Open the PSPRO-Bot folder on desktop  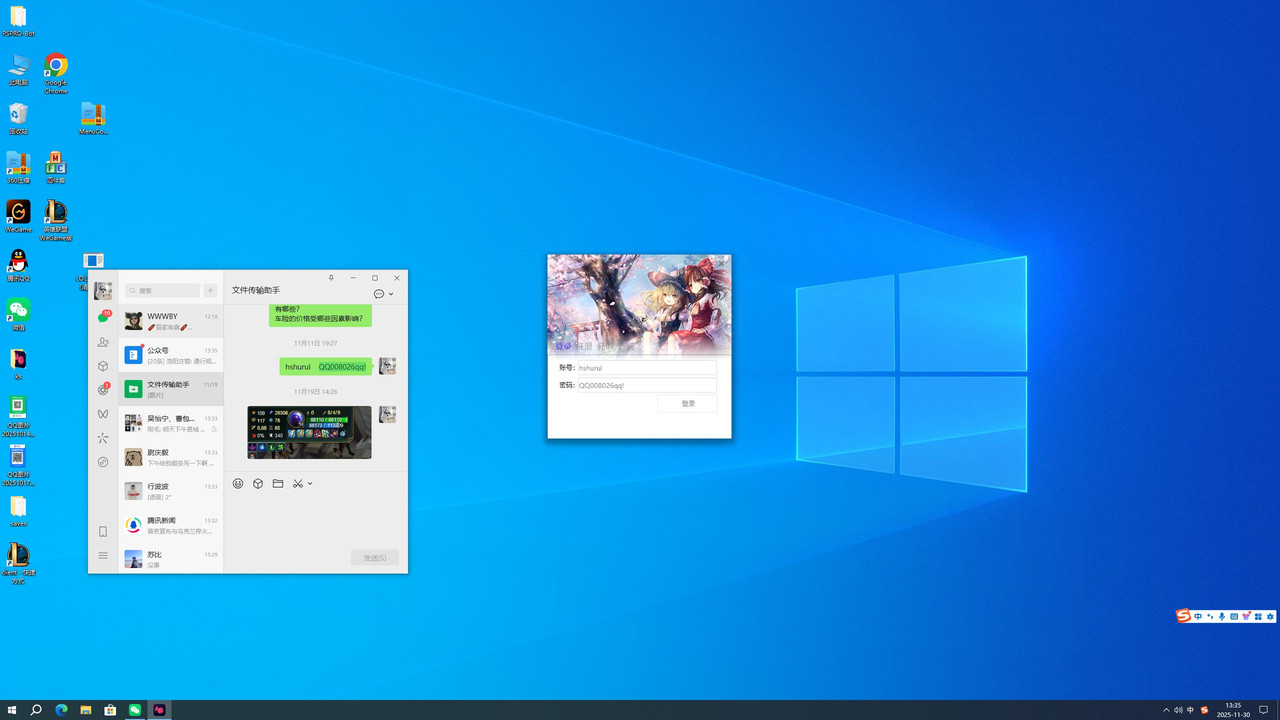click(x=18, y=21)
